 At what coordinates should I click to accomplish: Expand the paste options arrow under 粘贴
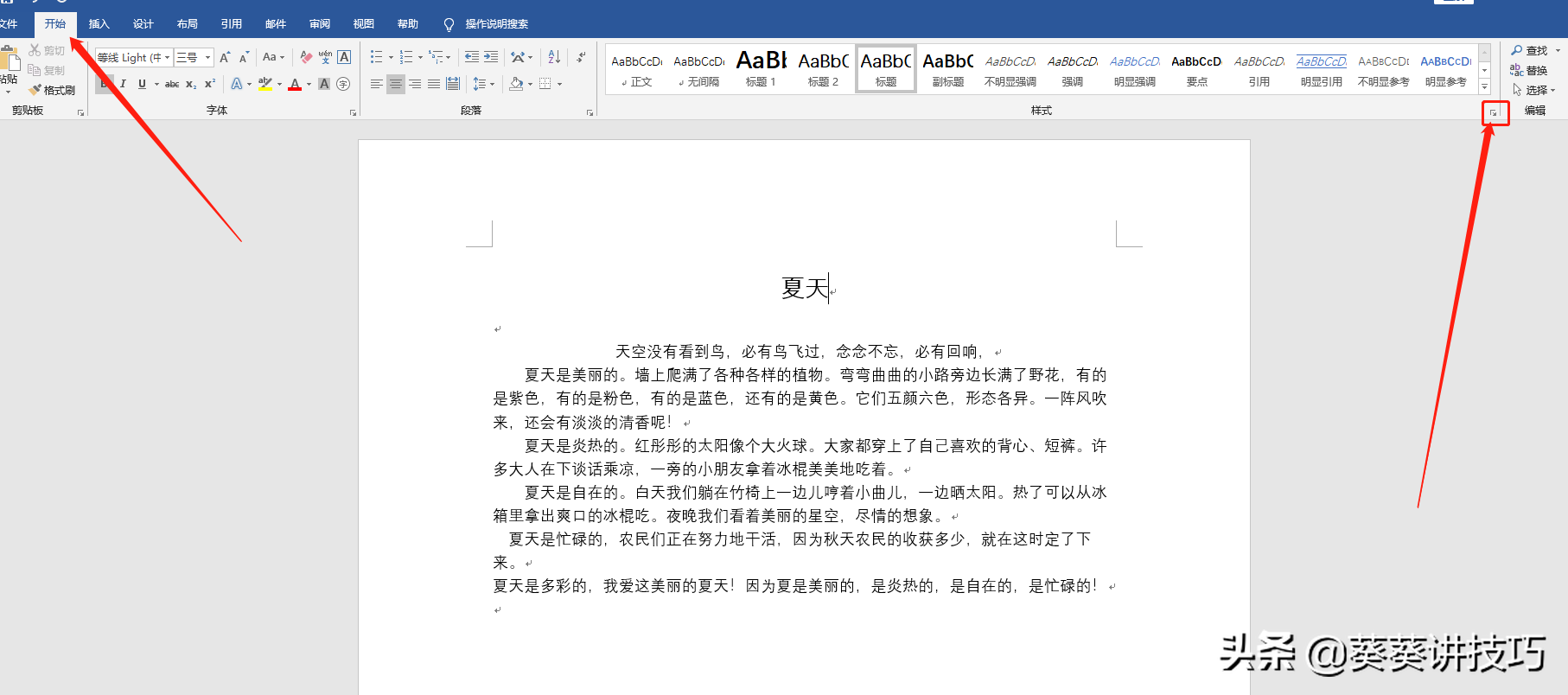(9, 91)
